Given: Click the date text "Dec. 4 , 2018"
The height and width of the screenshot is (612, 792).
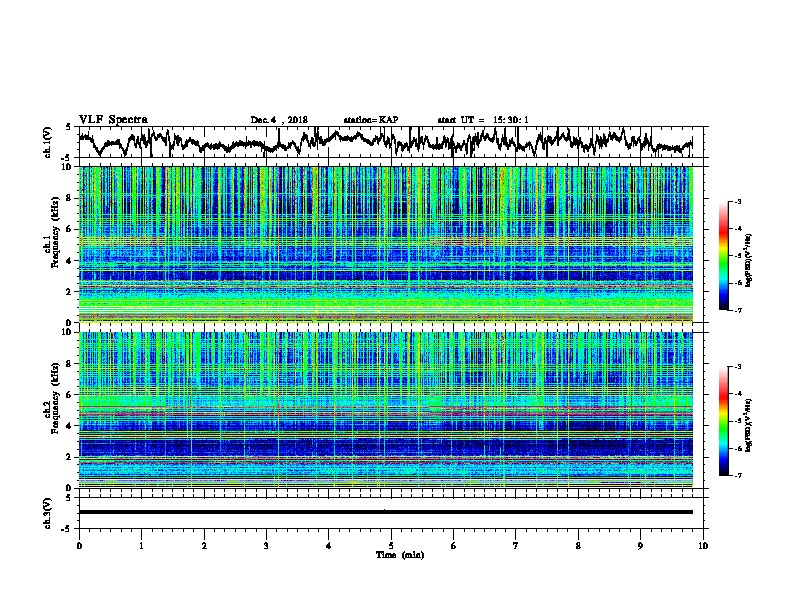Looking at the screenshot, I should tap(279, 120).
